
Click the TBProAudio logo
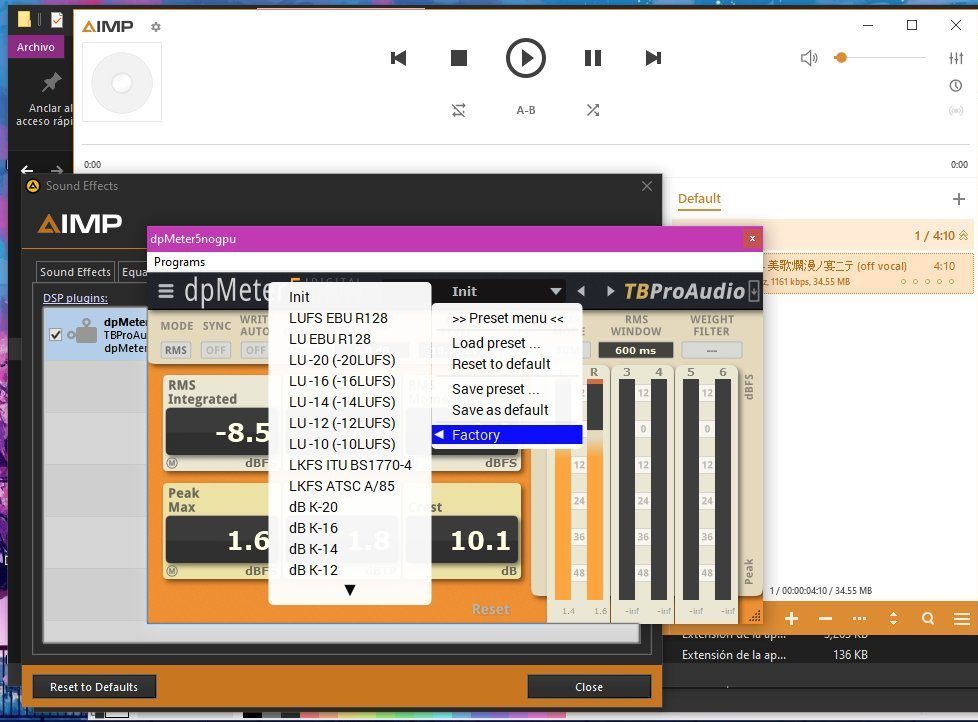[x=684, y=291]
